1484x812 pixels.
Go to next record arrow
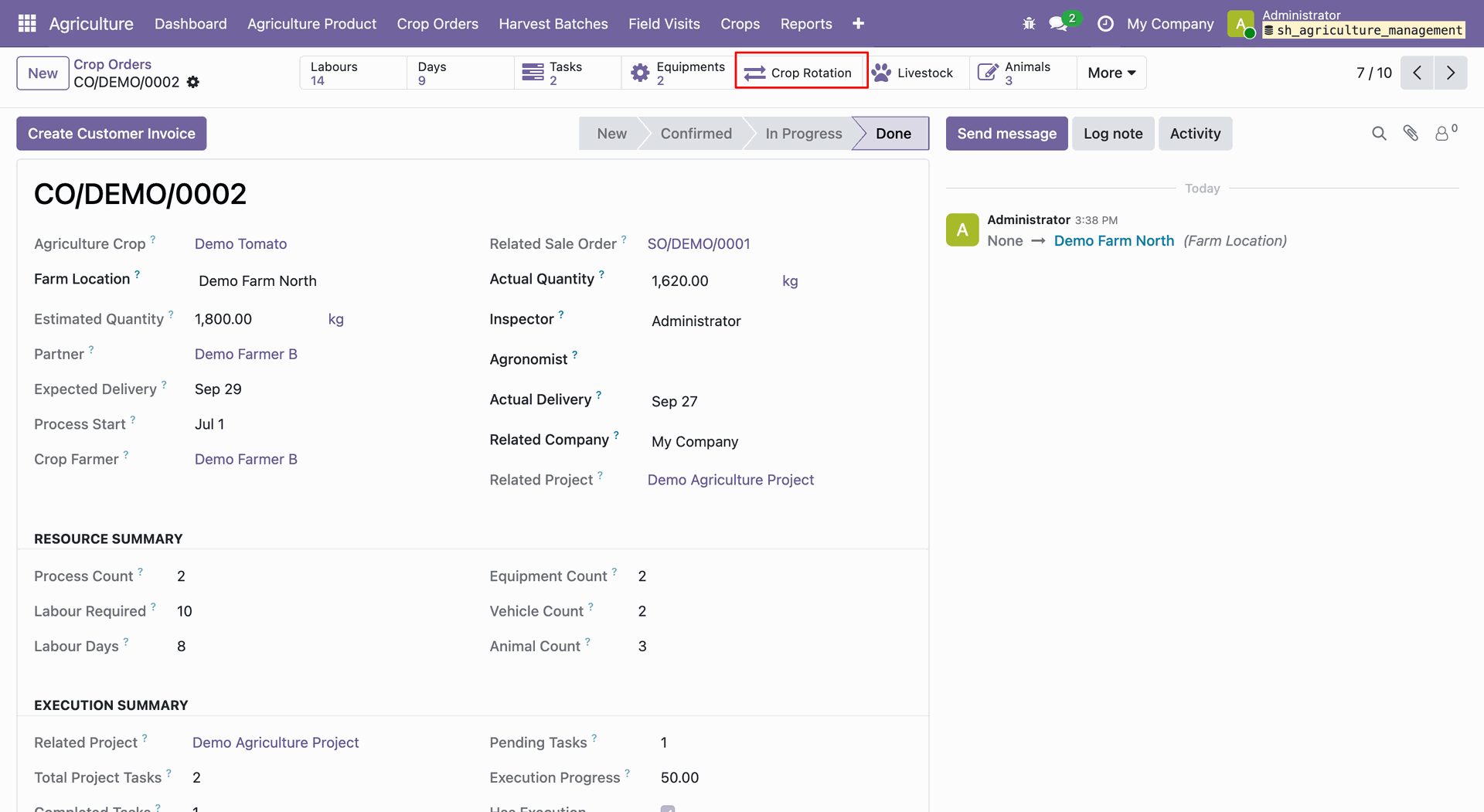(1451, 73)
